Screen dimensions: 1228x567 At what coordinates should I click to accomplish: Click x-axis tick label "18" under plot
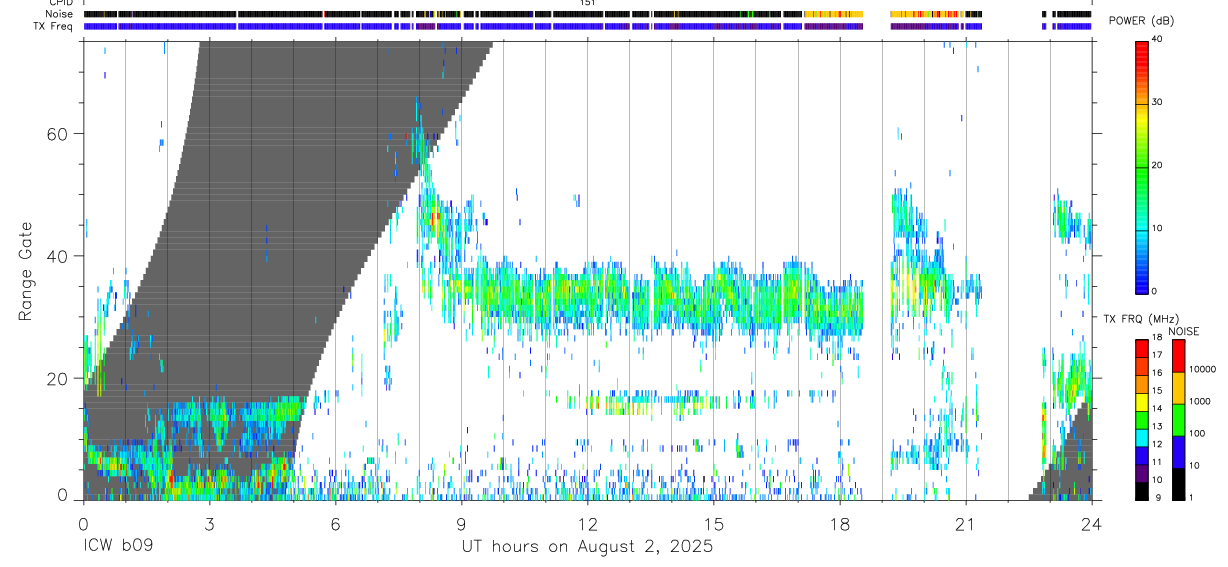click(x=839, y=523)
